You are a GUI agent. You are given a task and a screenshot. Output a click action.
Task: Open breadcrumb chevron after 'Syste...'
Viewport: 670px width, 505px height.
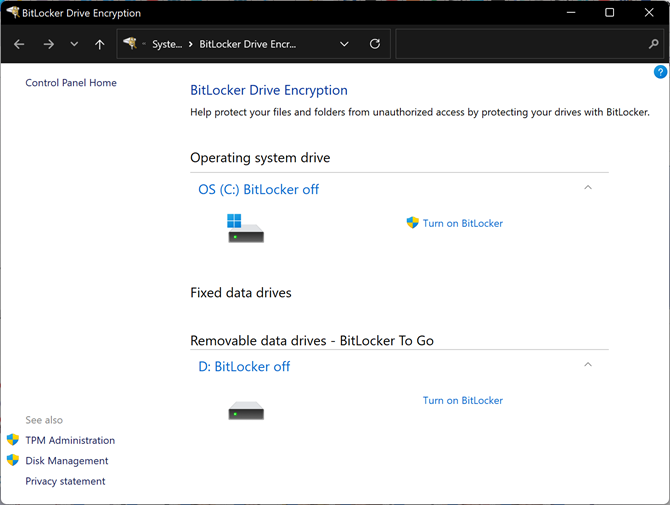coord(191,44)
